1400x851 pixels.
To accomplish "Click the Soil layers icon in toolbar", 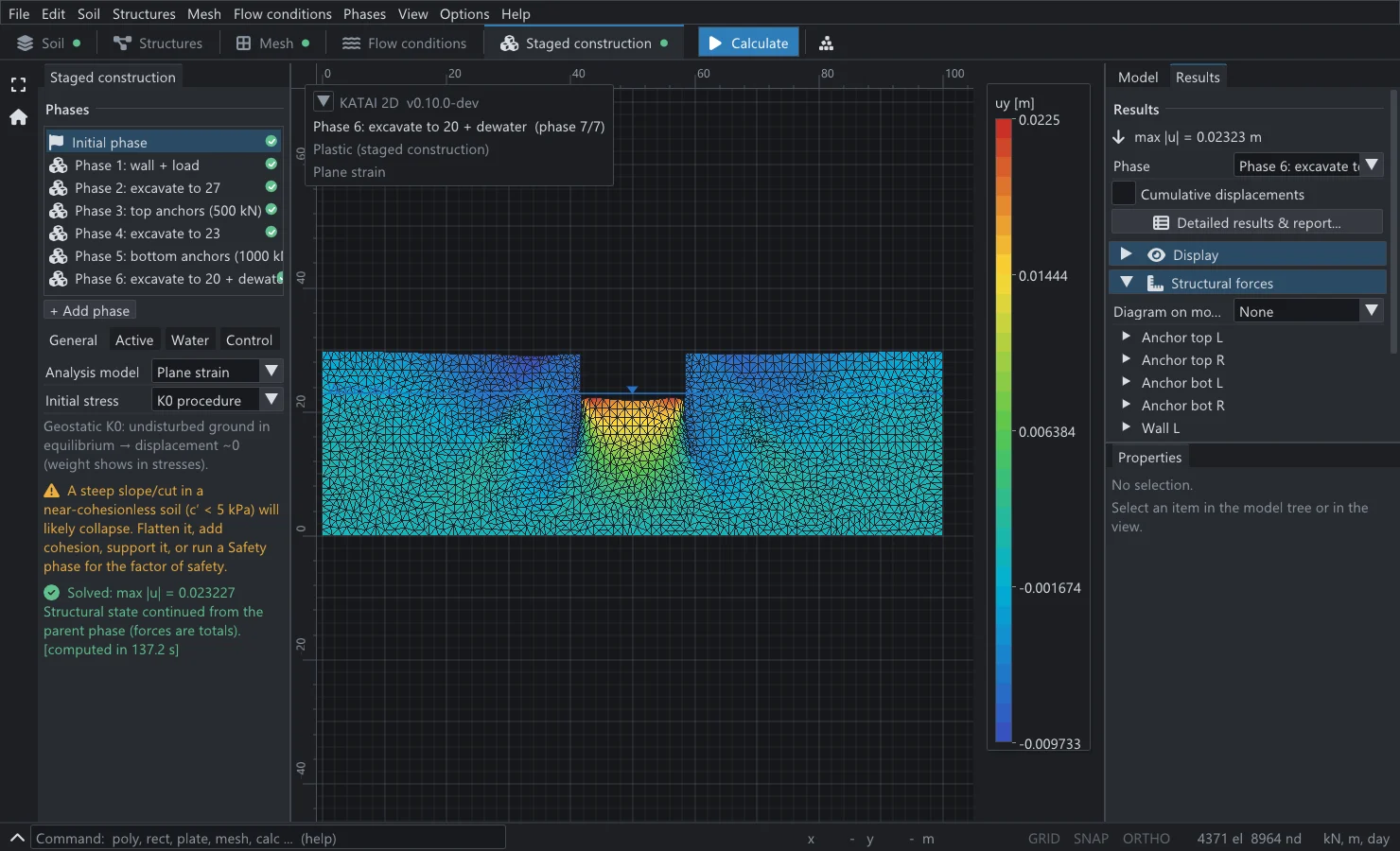I will [26, 43].
